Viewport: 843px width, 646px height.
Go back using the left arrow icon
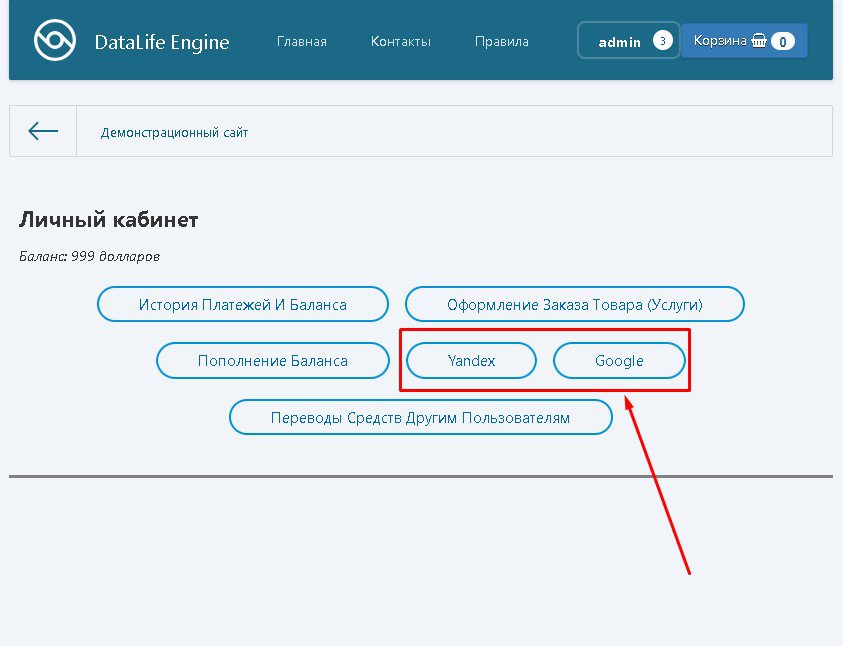click(43, 131)
